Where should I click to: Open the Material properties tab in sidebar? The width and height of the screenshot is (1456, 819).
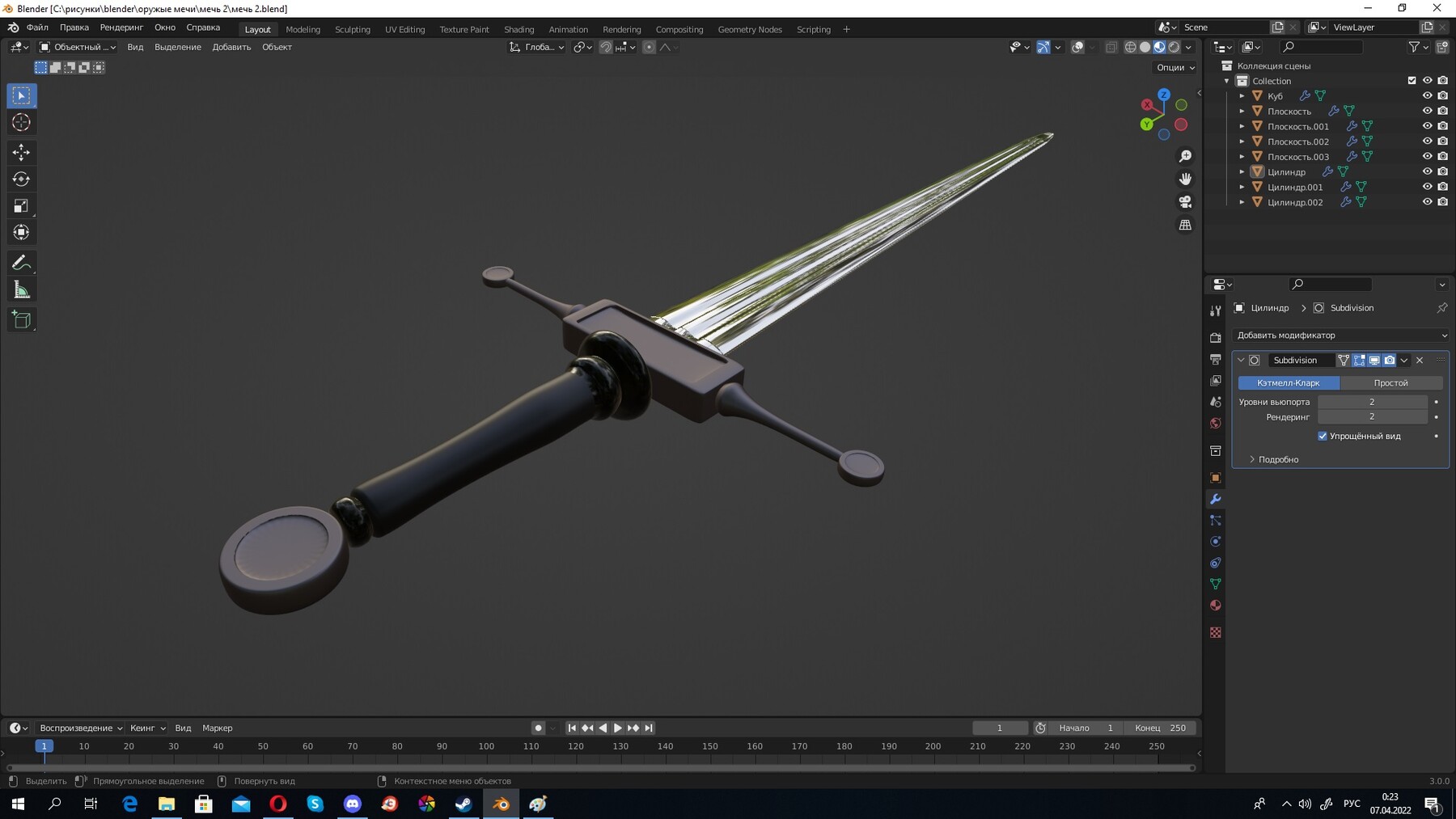tap(1217, 605)
